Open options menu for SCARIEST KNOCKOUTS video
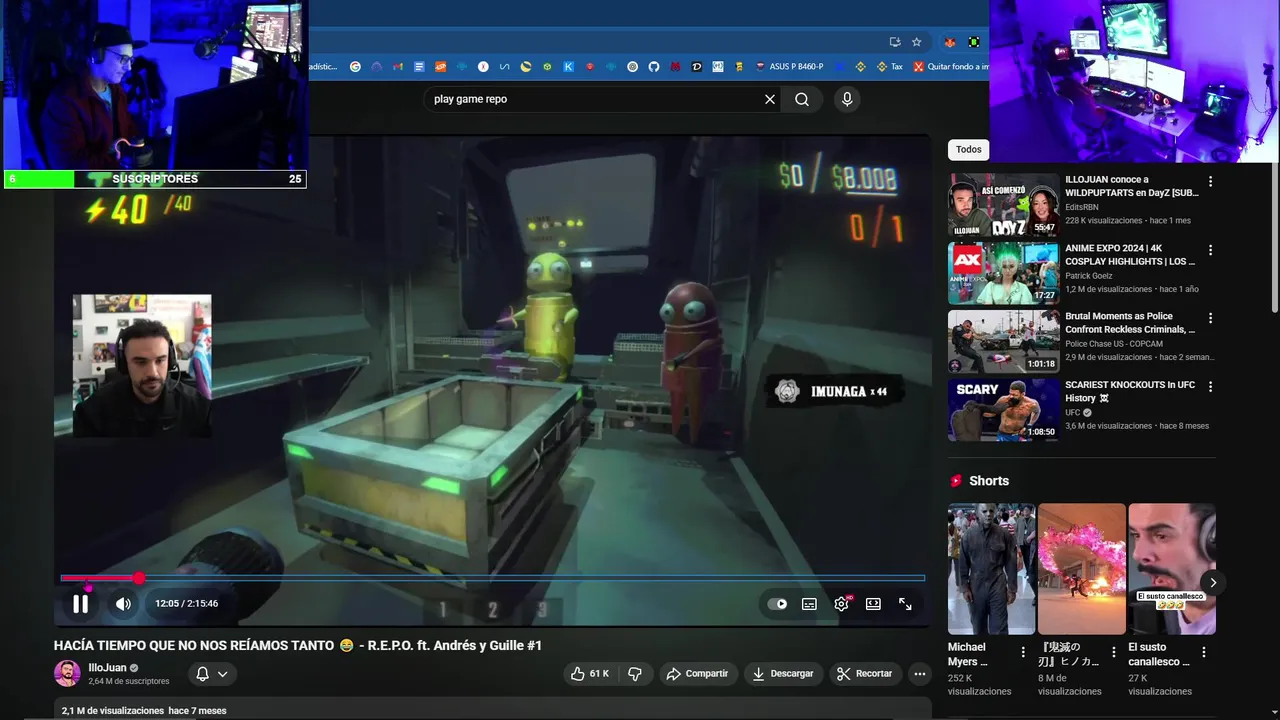Screen dimensions: 1280x720 click(x=1210, y=386)
